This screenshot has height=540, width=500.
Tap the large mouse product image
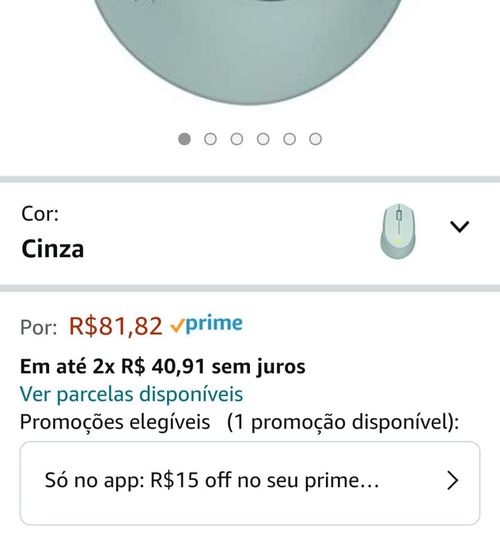(248, 52)
